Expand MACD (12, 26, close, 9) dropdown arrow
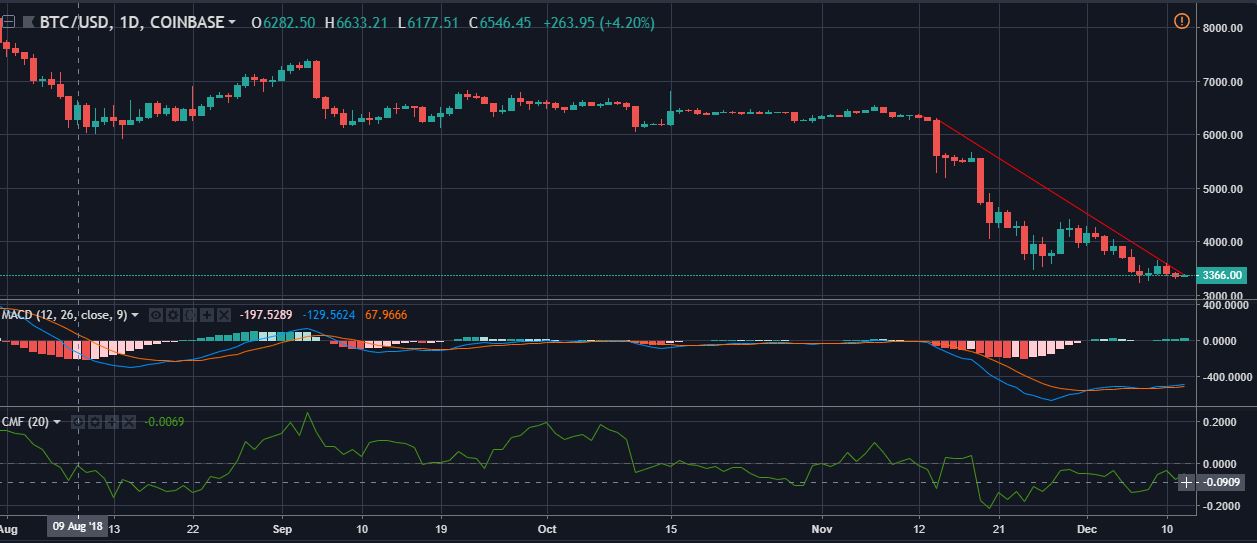 tap(135, 315)
